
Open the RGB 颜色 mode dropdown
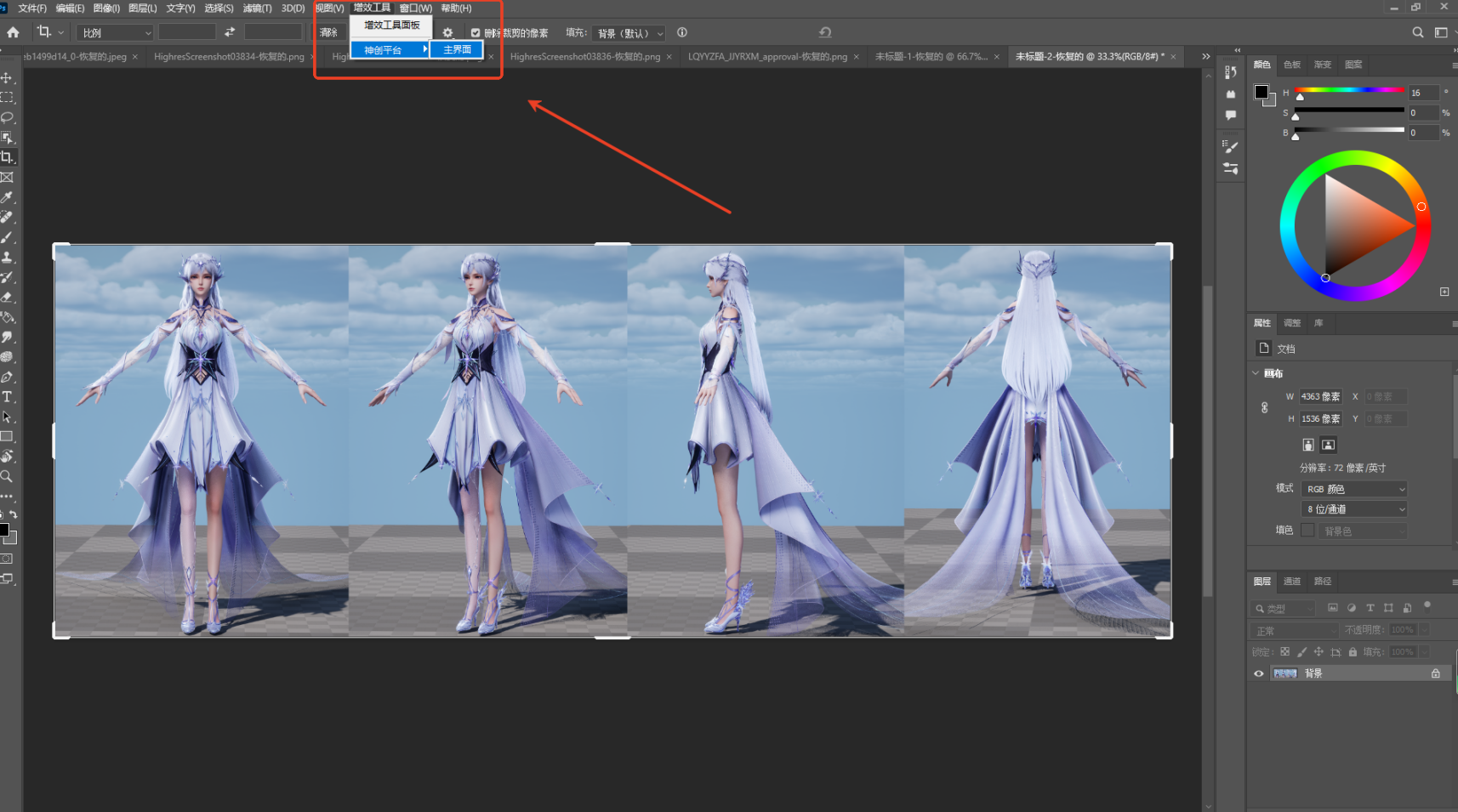(x=1354, y=489)
